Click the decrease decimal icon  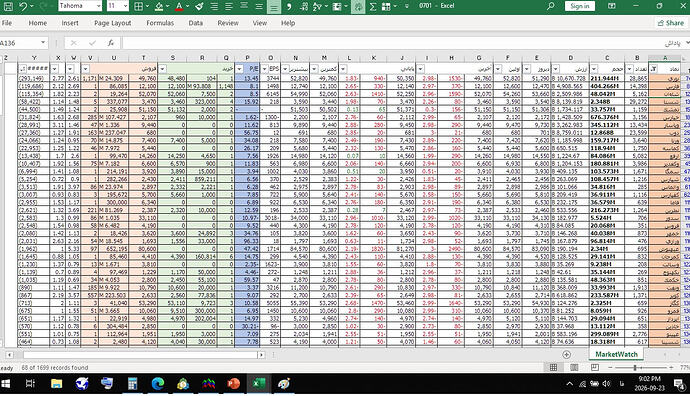coord(303,6)
